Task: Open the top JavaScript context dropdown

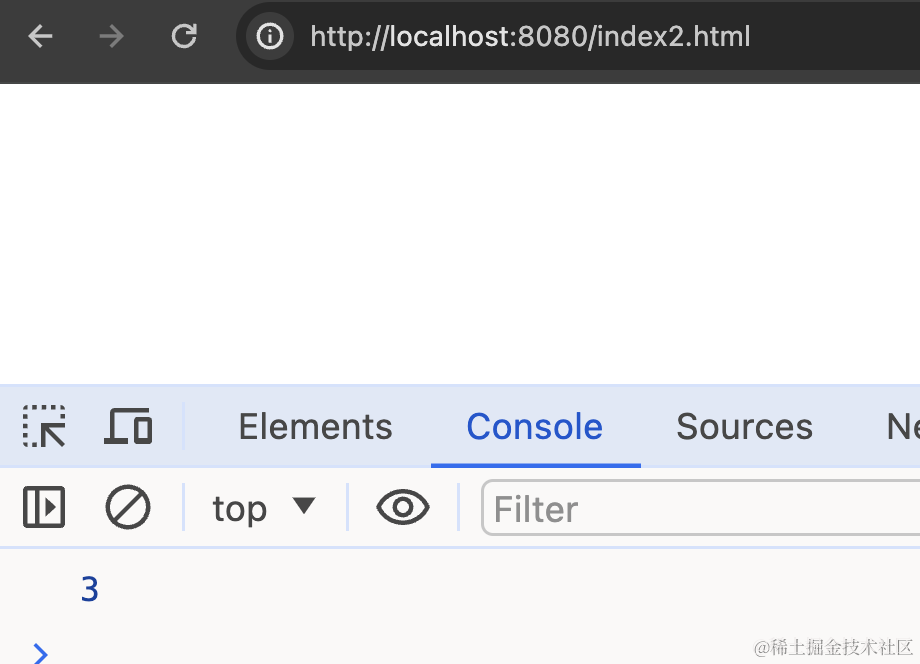Action: (x=264, y=508)
